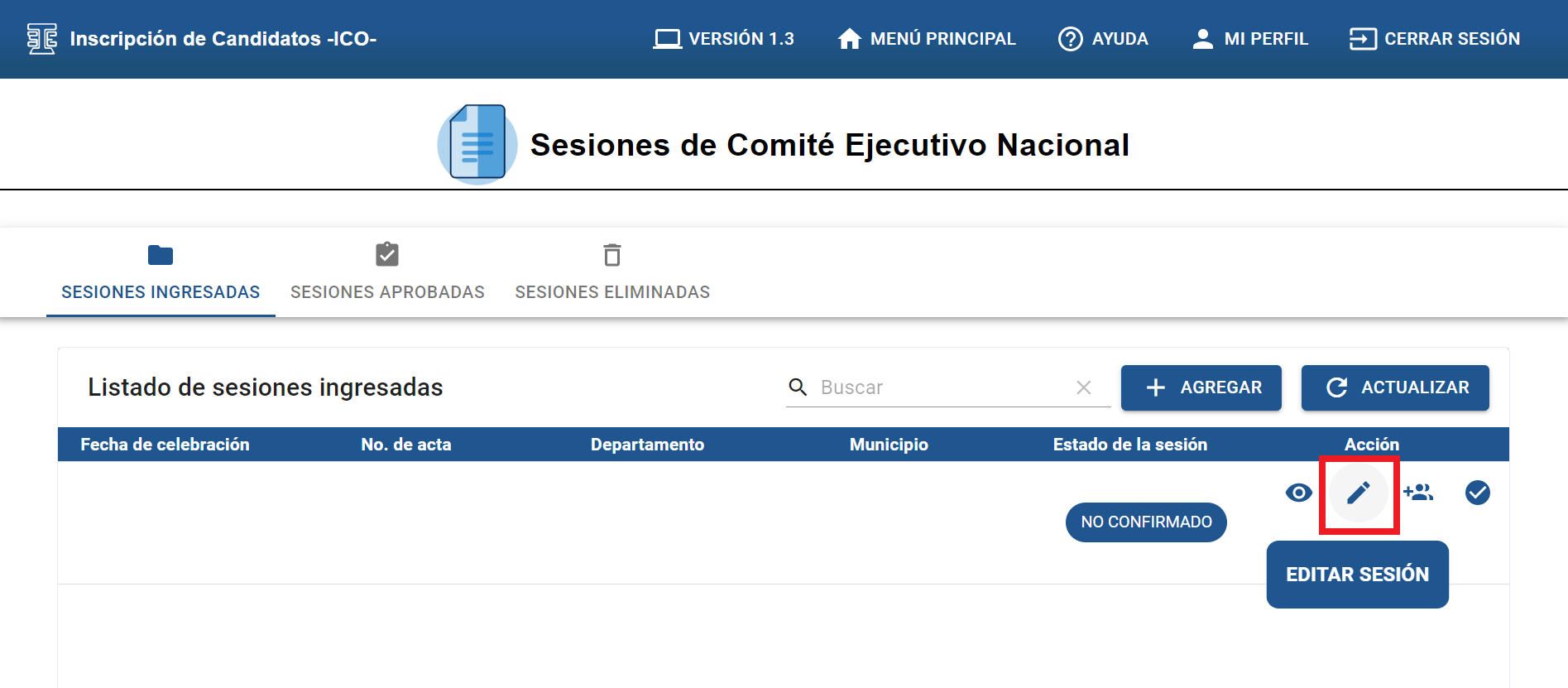This screenshot has height=688, width=1568.
Task: Click the blue document icon beside title
Action: [477, 144]
